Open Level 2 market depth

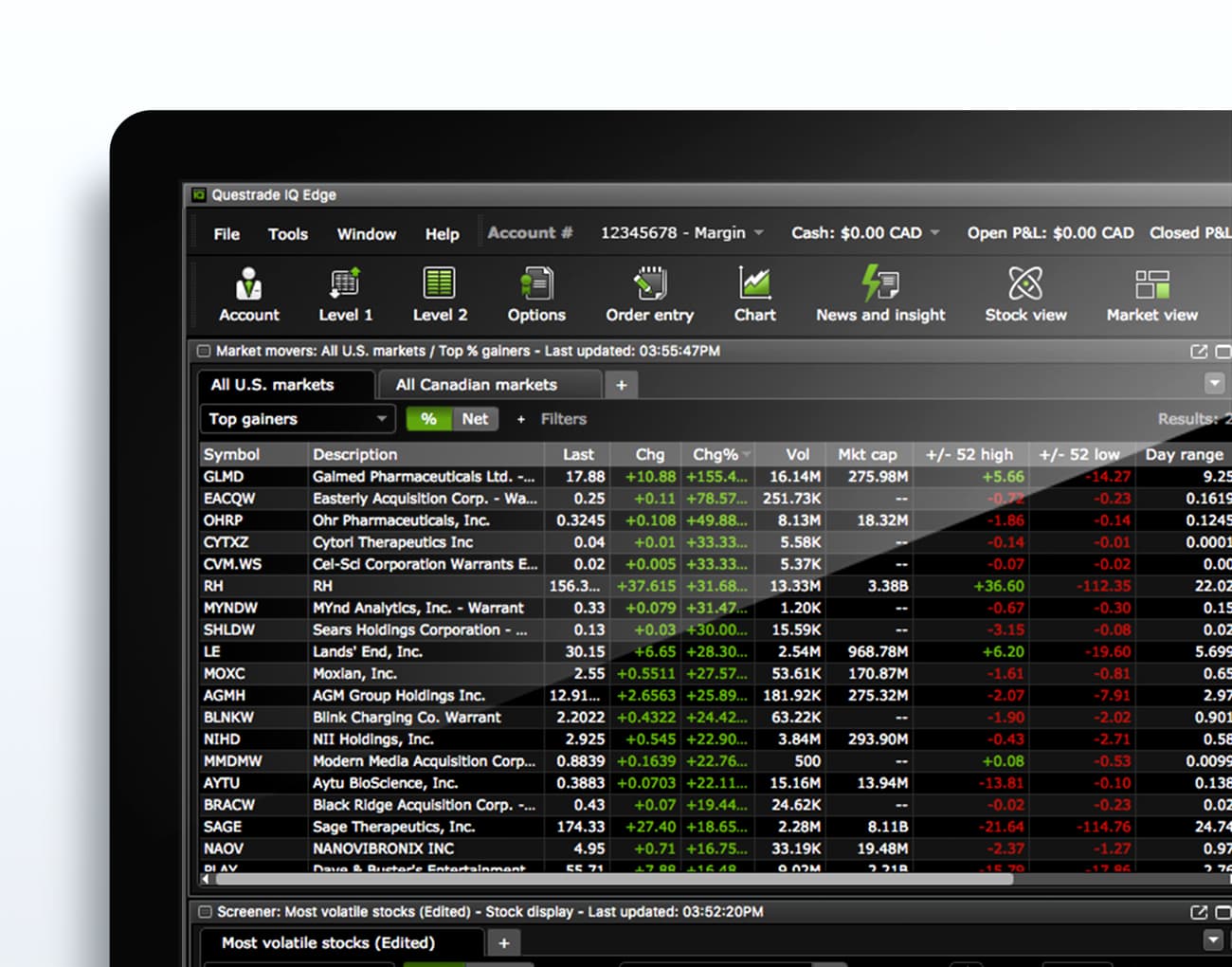pos(440,295)
